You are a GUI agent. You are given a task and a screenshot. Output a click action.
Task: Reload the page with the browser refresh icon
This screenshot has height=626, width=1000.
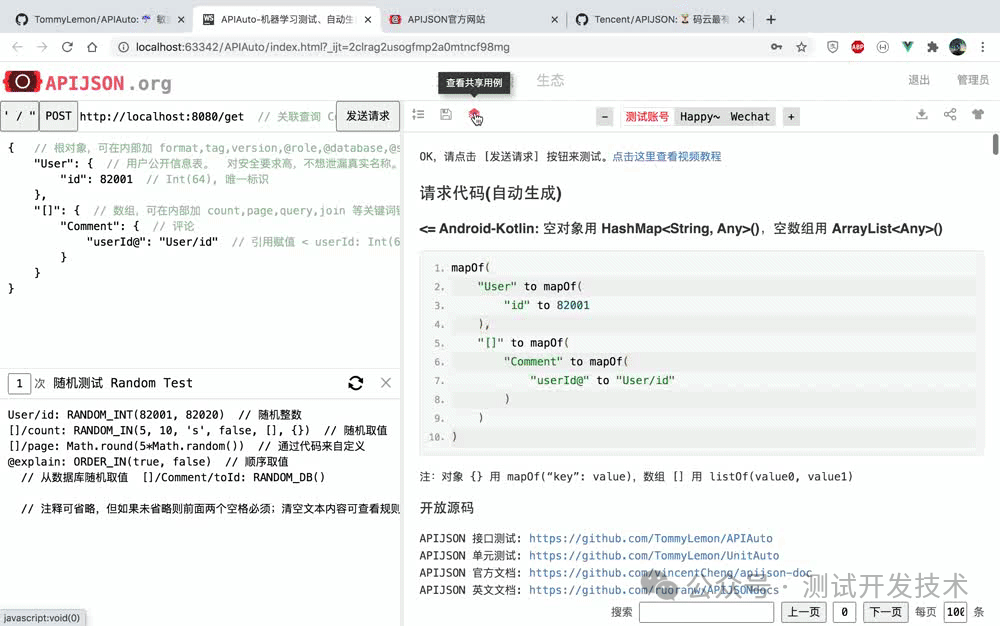pos(67,47)
